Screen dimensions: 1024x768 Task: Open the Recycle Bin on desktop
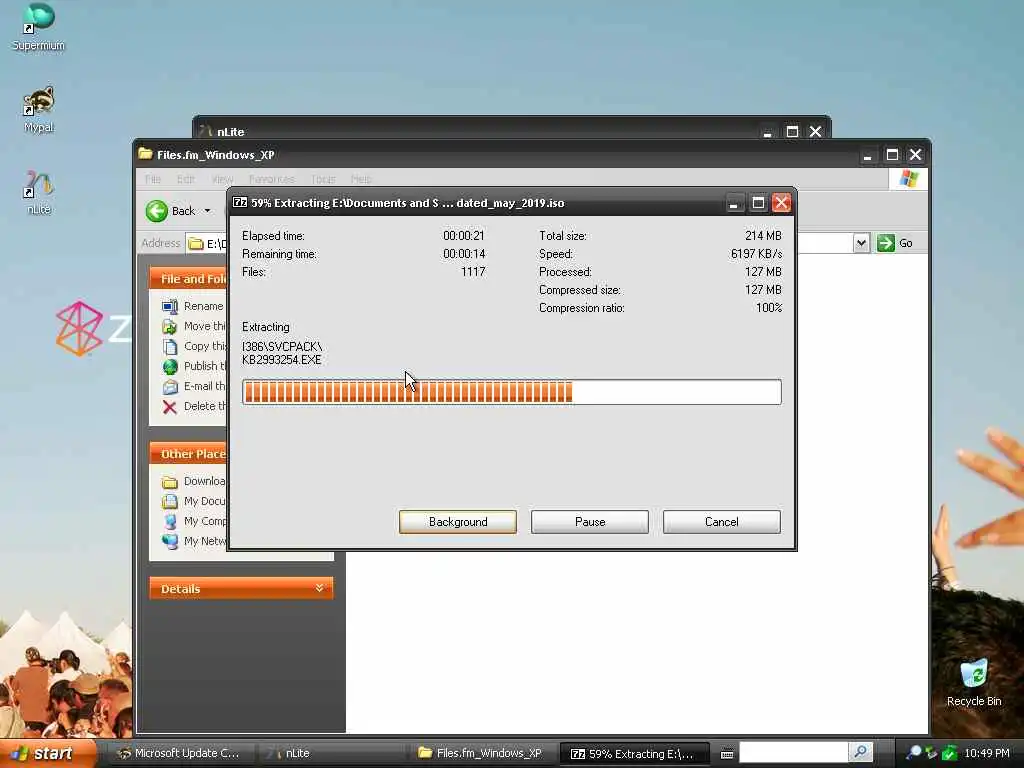point(974,682)
